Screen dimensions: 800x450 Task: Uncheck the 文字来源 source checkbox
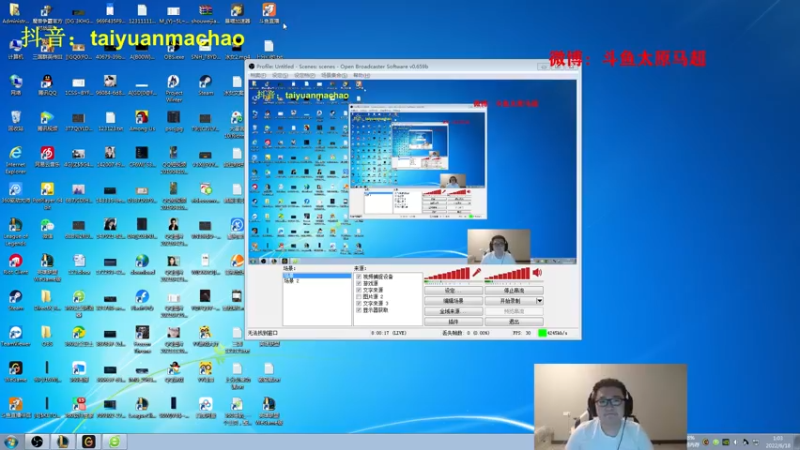359,290
